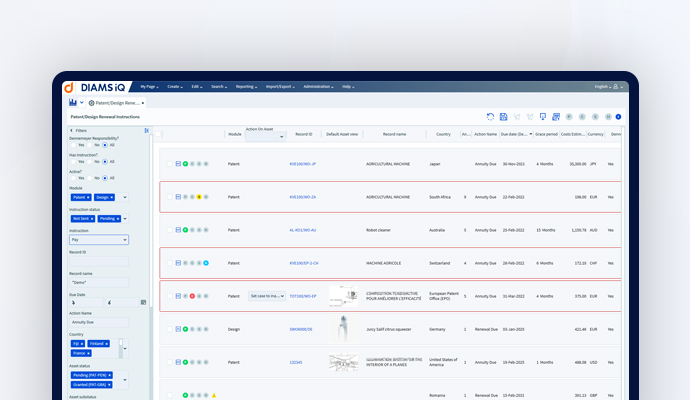Tick the checkbox on the South Africa row
690x400 pixels.
click(169, 197)
